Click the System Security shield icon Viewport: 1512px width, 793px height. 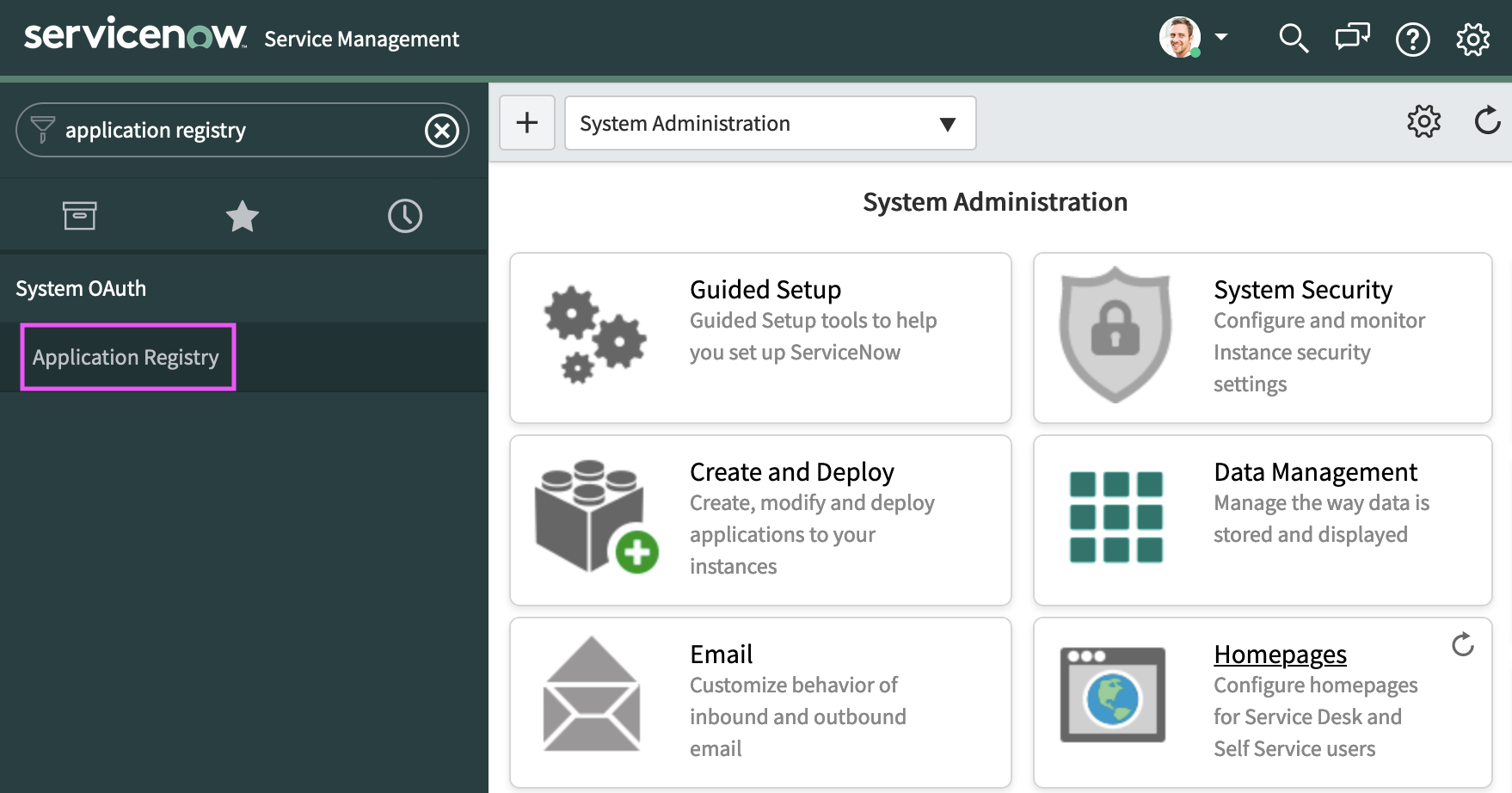click(x=1115, y=335)
